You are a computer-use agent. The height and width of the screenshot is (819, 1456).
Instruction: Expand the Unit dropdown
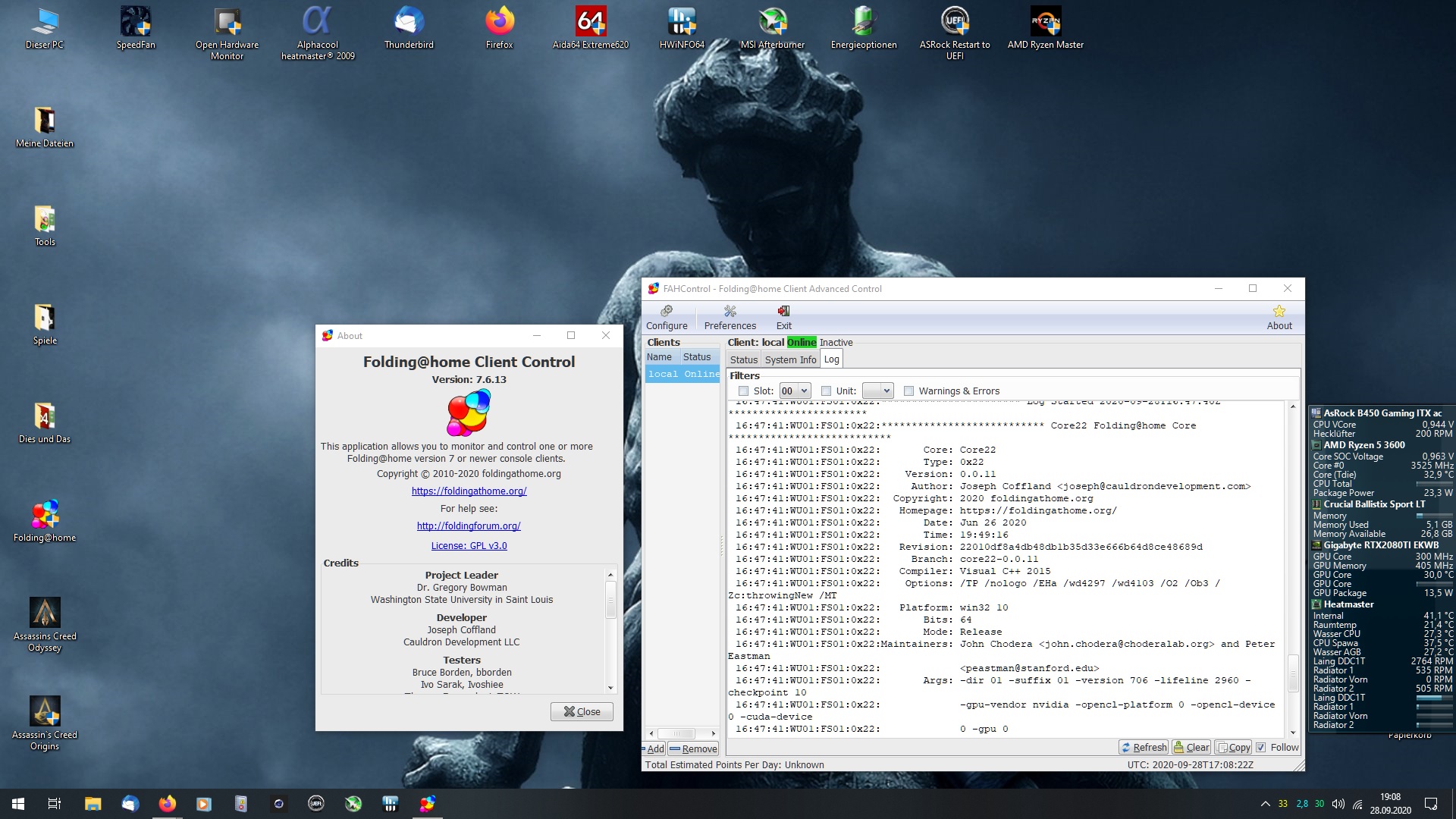coord(878,391)
